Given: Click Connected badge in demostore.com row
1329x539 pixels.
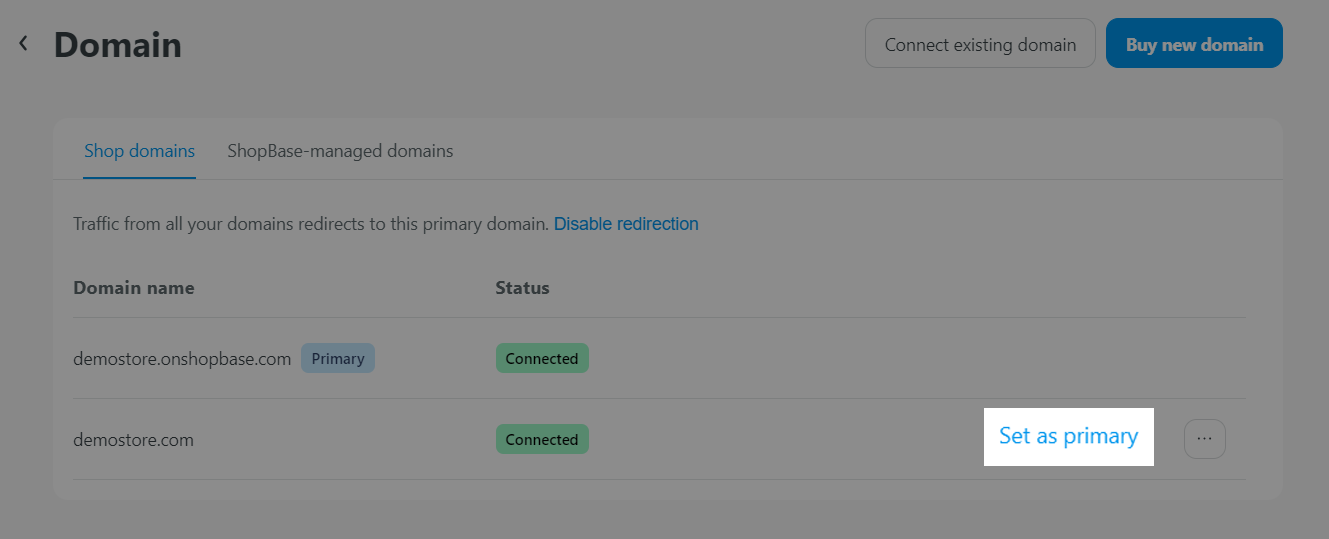Looking at the screenshot, I should [x=542, y=439].
